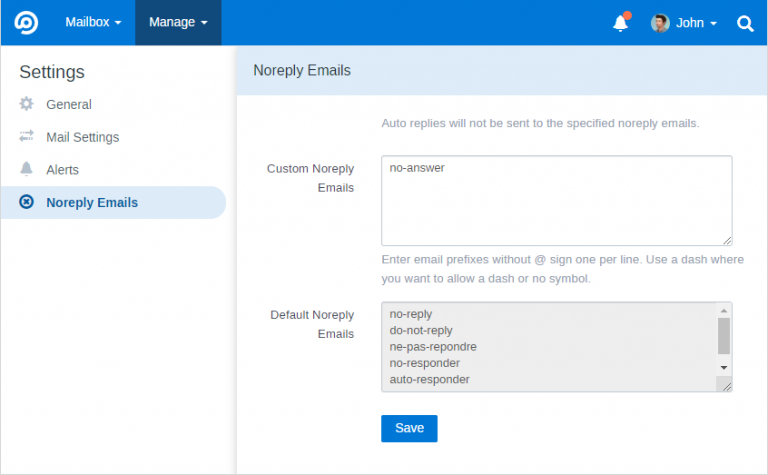Click the 'Enter email prefixes' help text
This screenshot has height=475, width=768.
point(562,269)
